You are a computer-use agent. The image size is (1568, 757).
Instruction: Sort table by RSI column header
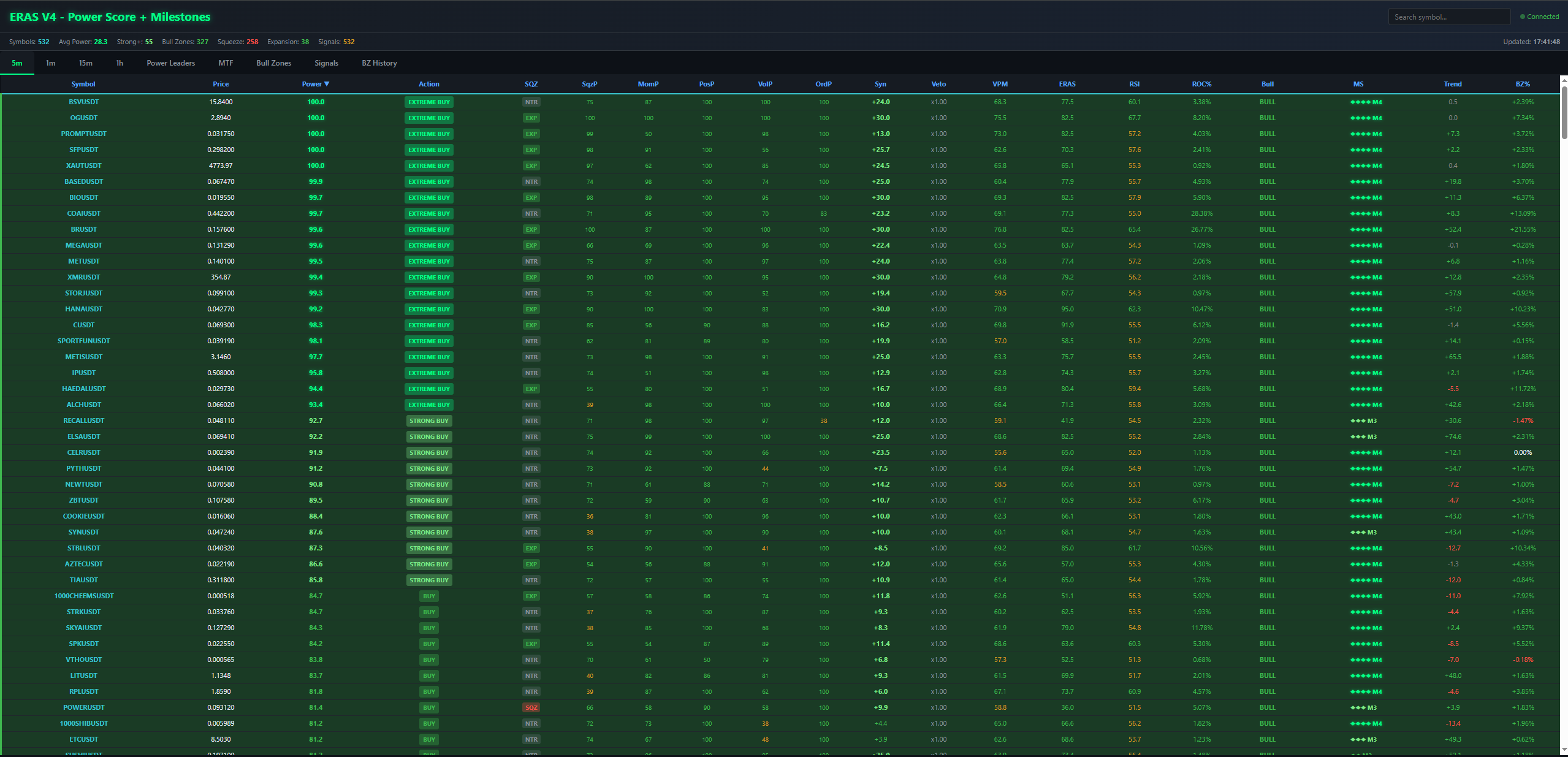coord(1134,84)
